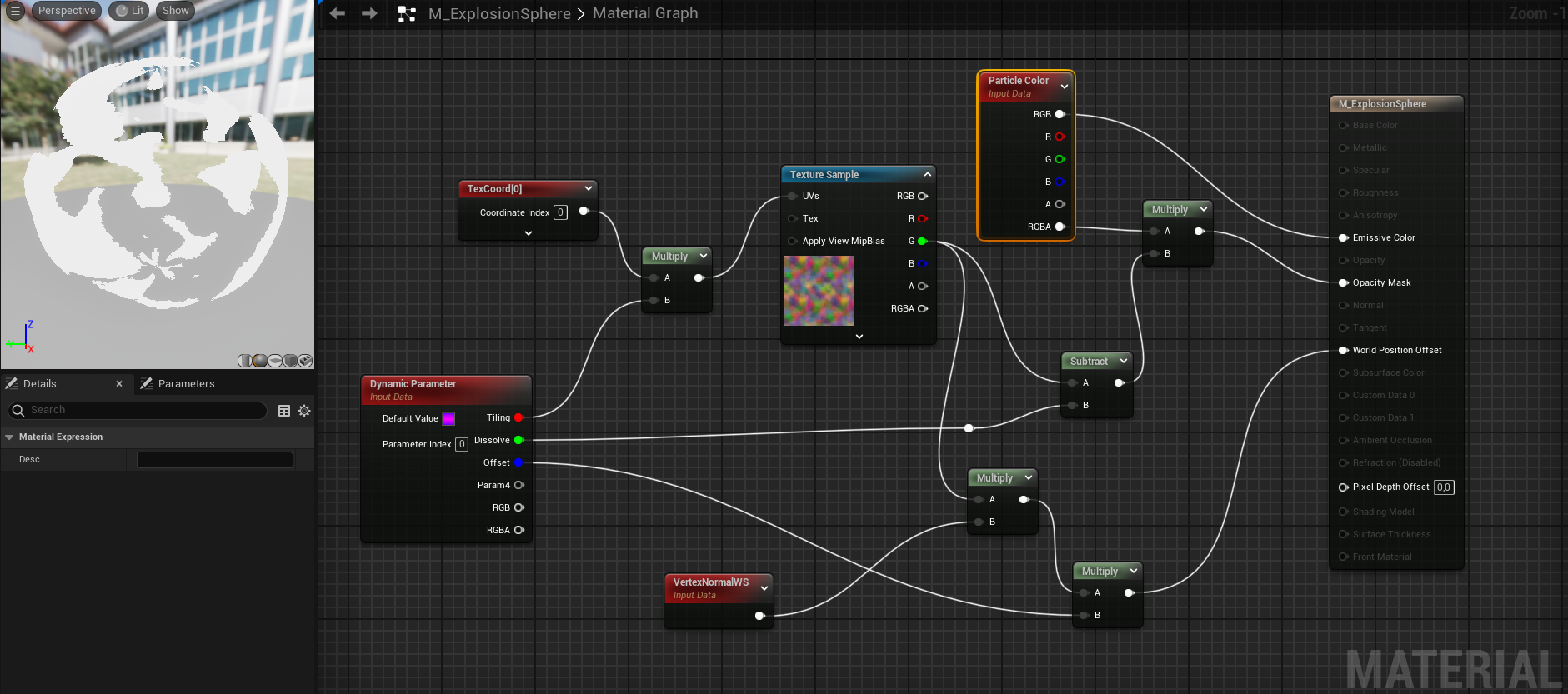Set preview mesh to sphere
The height and width of the screenshot is (694, 1568).
pyautogui.click(x=260, y=361)
